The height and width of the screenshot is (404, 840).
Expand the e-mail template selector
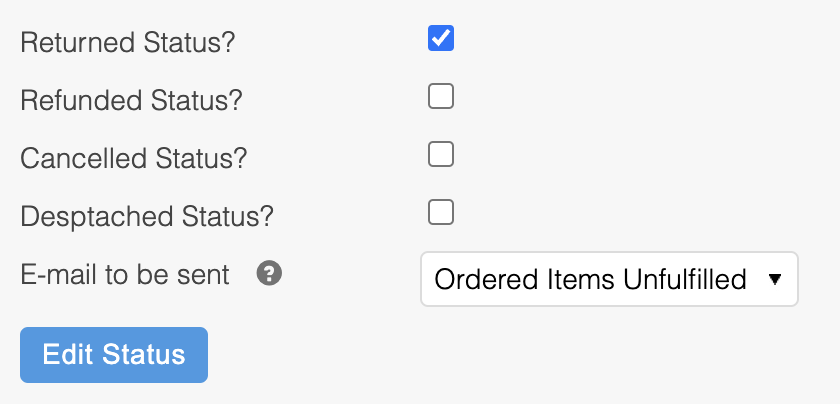click(609, 279)
